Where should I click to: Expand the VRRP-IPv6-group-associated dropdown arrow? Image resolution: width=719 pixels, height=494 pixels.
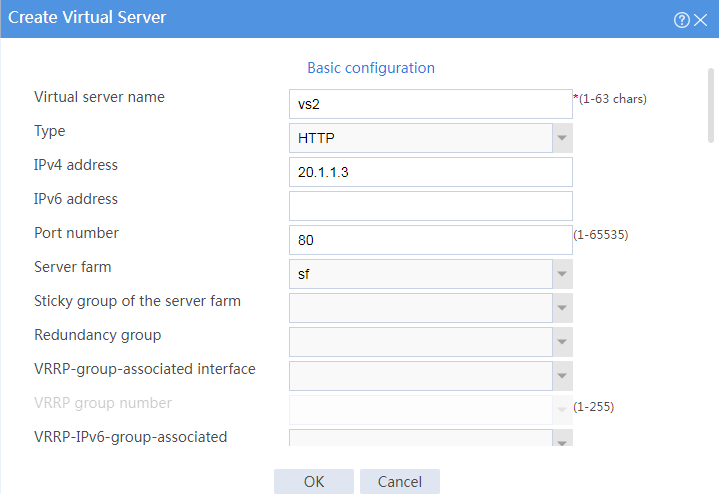(562, 438)
